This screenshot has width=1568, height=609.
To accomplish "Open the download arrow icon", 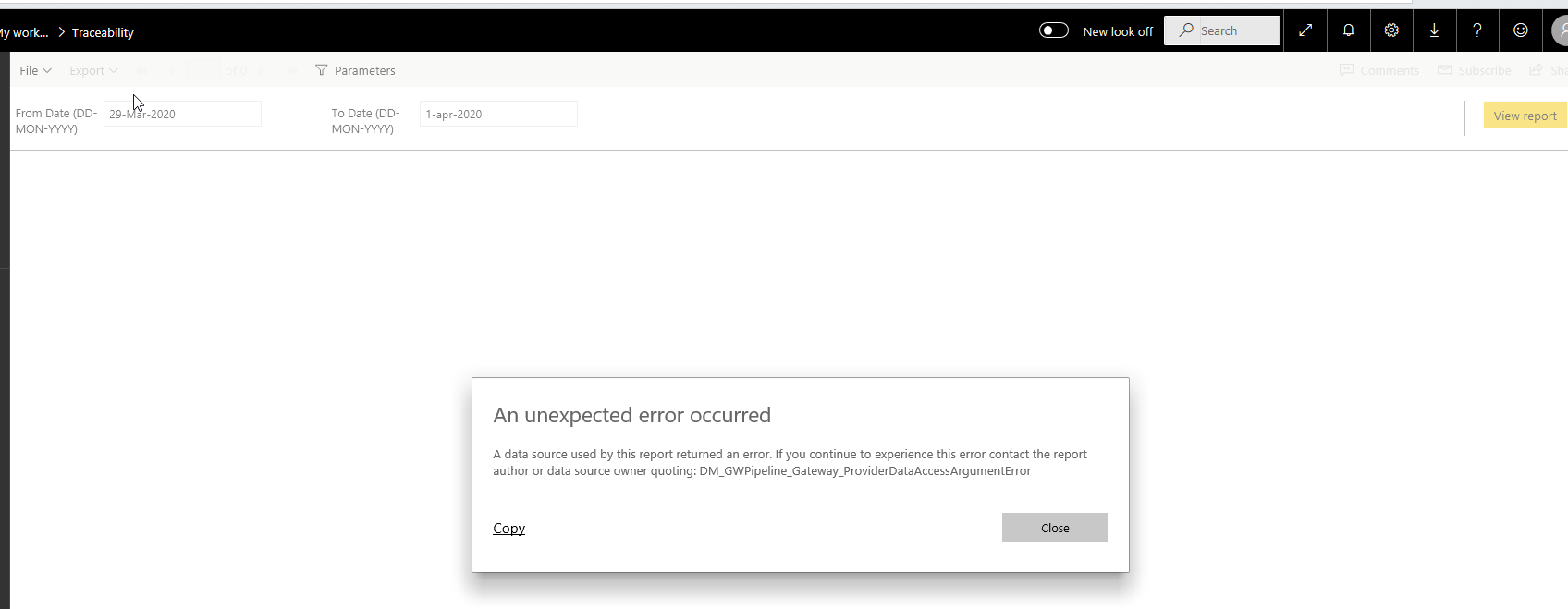I will pyautogui.click(x=1434, y=30).
